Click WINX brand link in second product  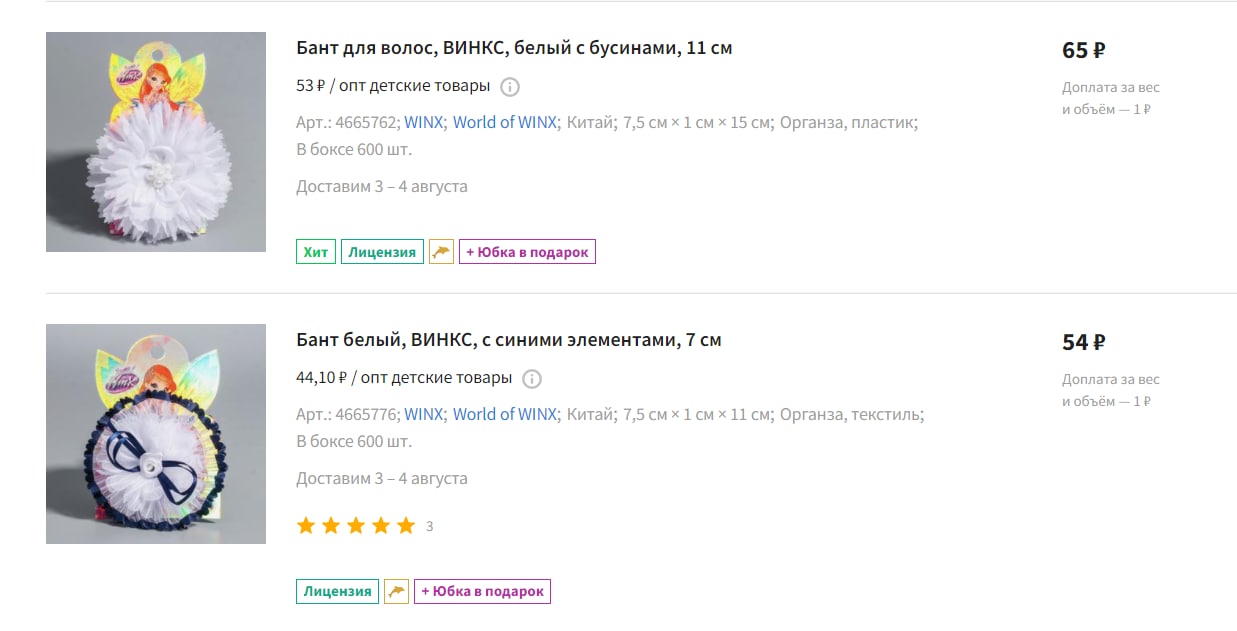pos(424,414)
